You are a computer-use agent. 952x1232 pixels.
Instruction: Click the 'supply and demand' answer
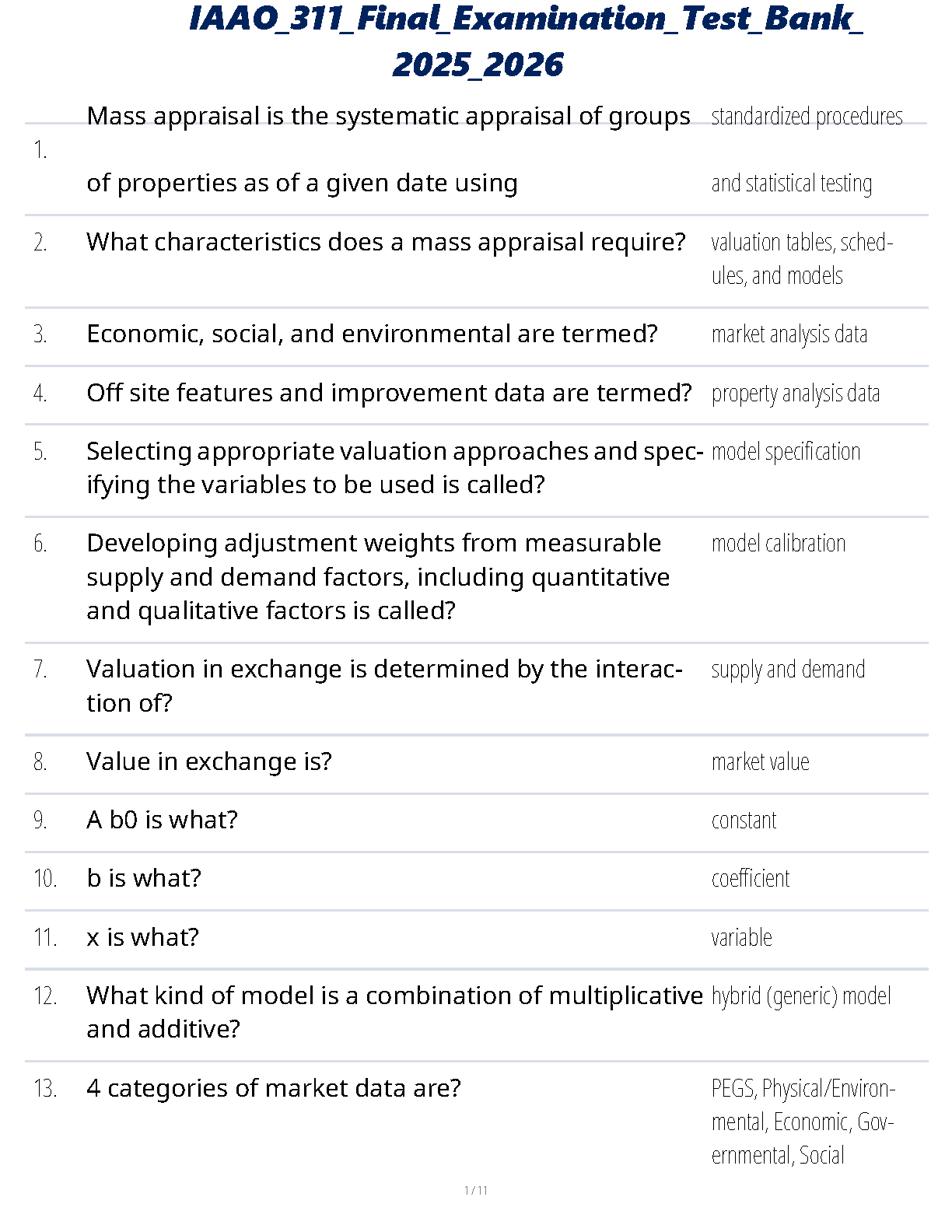[788, 670]
